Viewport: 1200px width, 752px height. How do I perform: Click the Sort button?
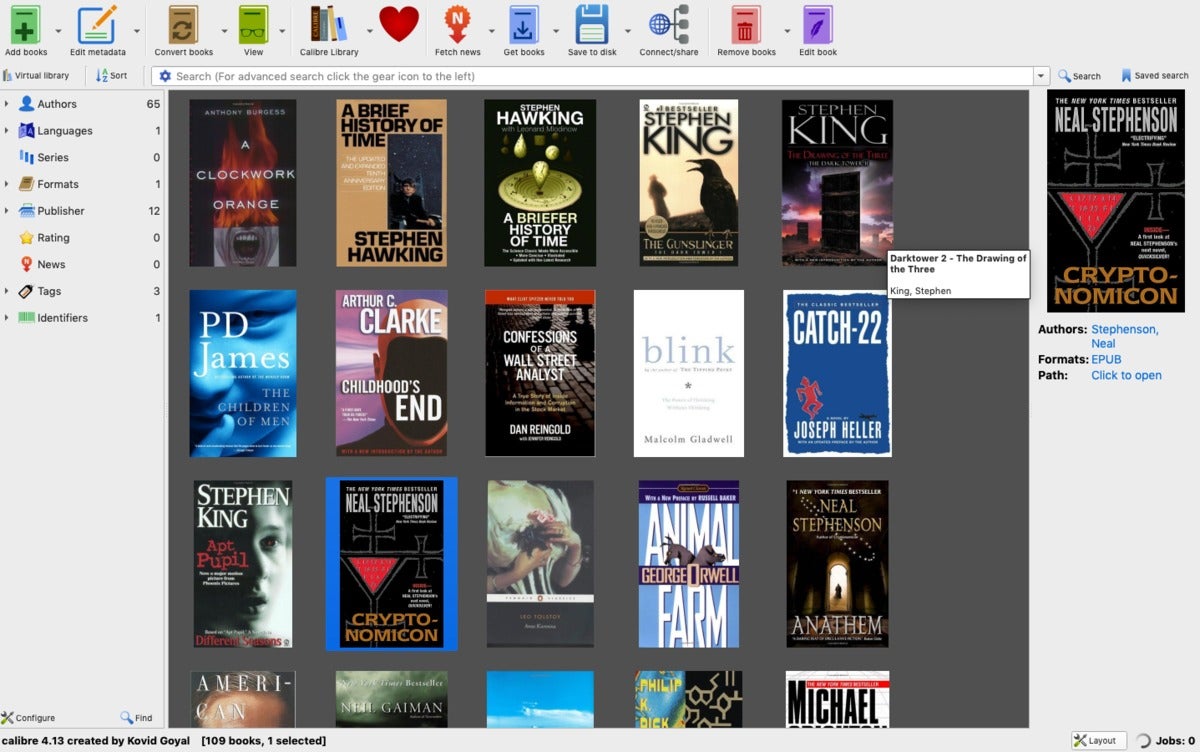pyautogui.click(x=112, y=76)
